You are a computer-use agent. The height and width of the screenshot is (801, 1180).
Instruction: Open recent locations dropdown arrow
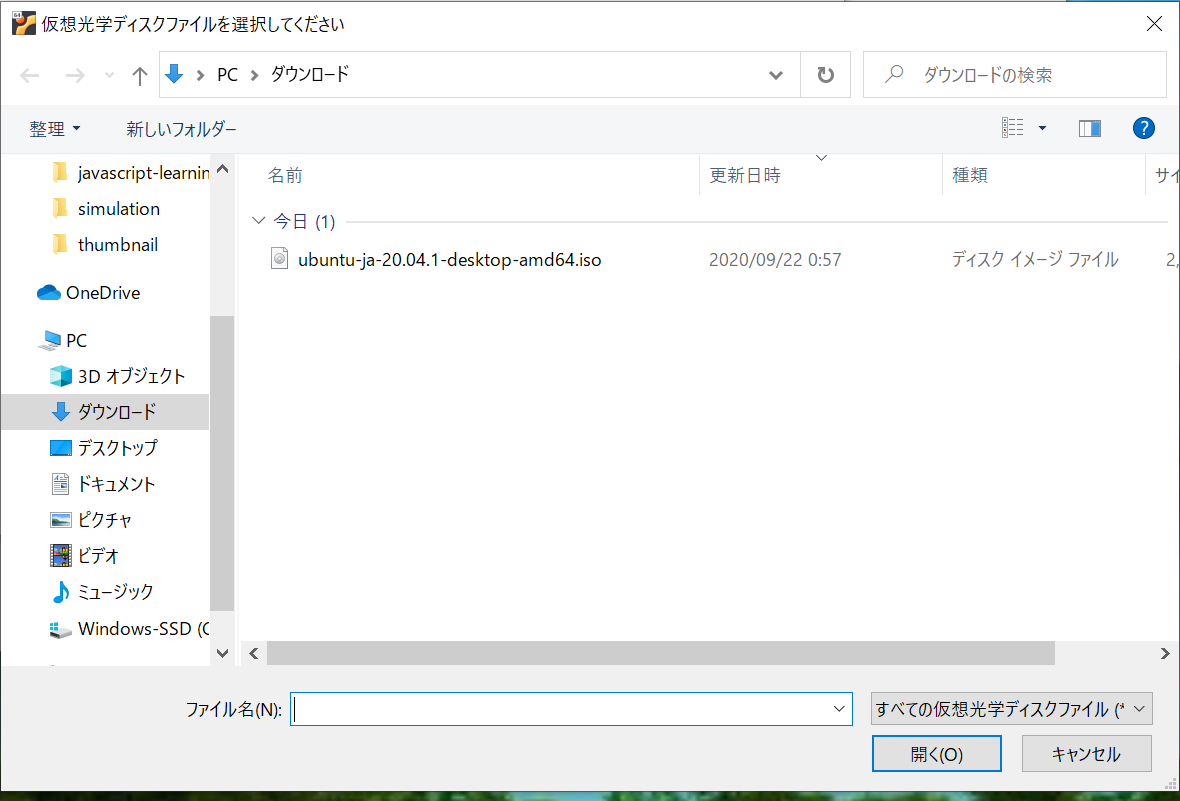tap(110, 75)
